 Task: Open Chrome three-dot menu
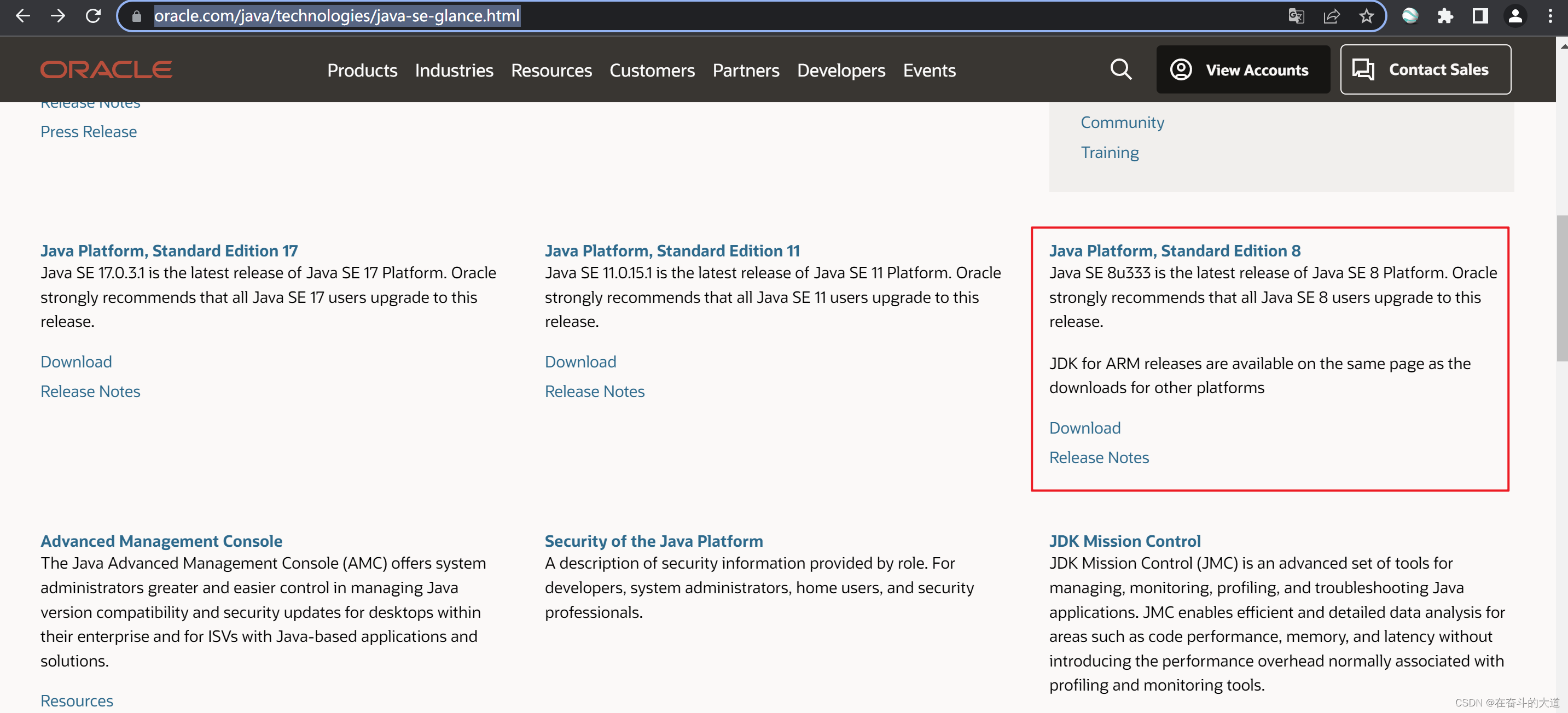click(x=1550, y=16)
